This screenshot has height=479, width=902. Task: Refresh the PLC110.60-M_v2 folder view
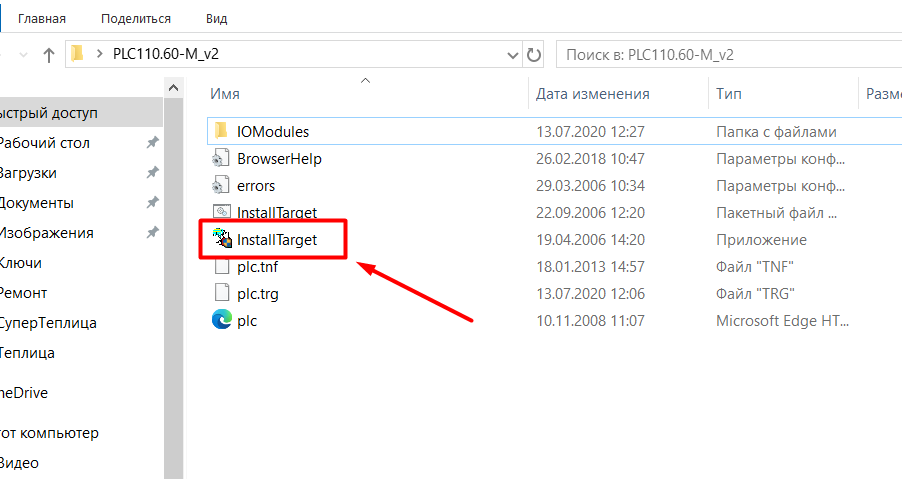[534, 55]
